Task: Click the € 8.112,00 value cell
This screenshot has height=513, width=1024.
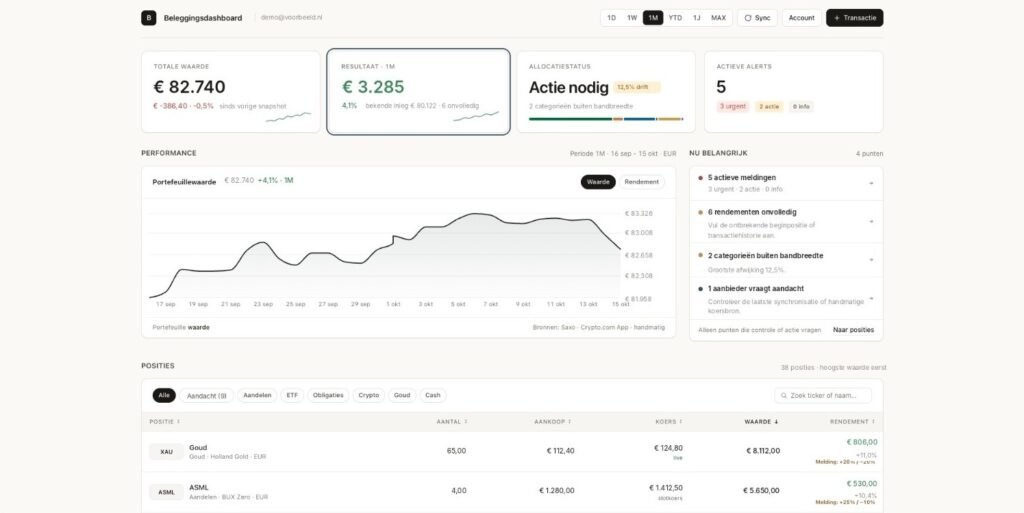Action: tap(763, 451)
